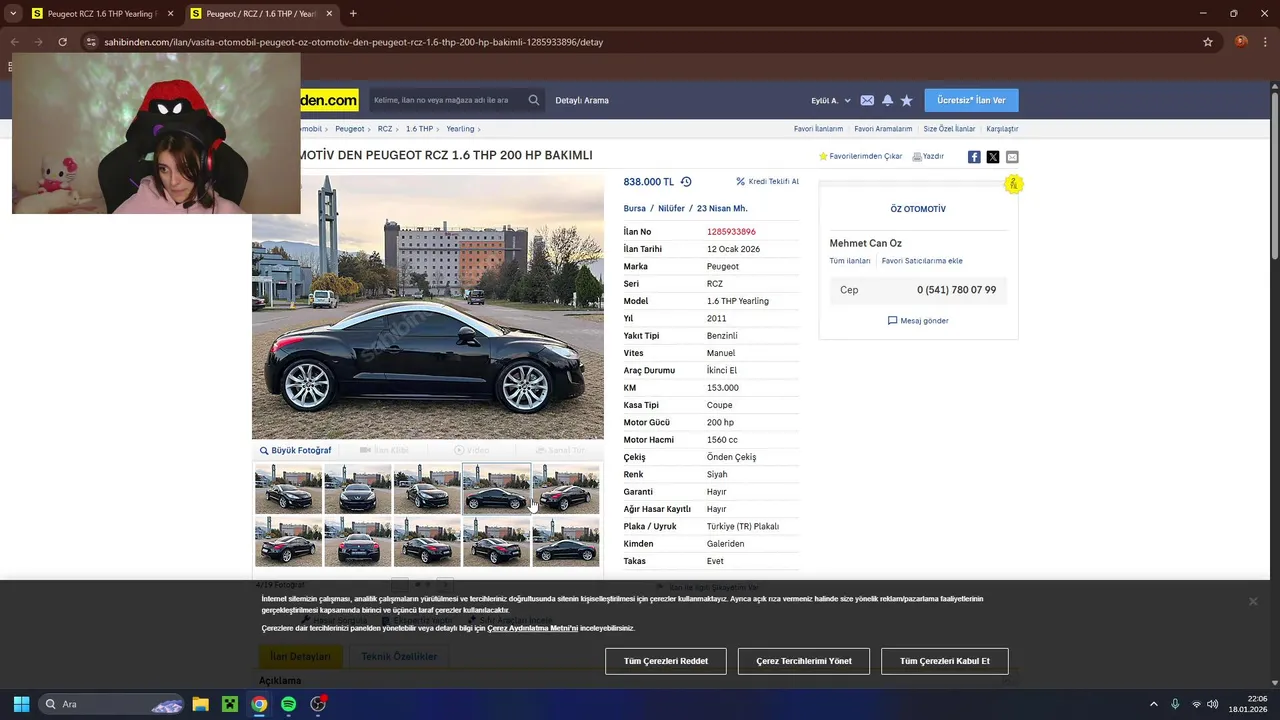This screenshot has width=1280, height=720.
Task: Switch to first tab Peugeot RCZ 1.6 THP Yearling
Action: pyautogui.click(x=95, y=14)
